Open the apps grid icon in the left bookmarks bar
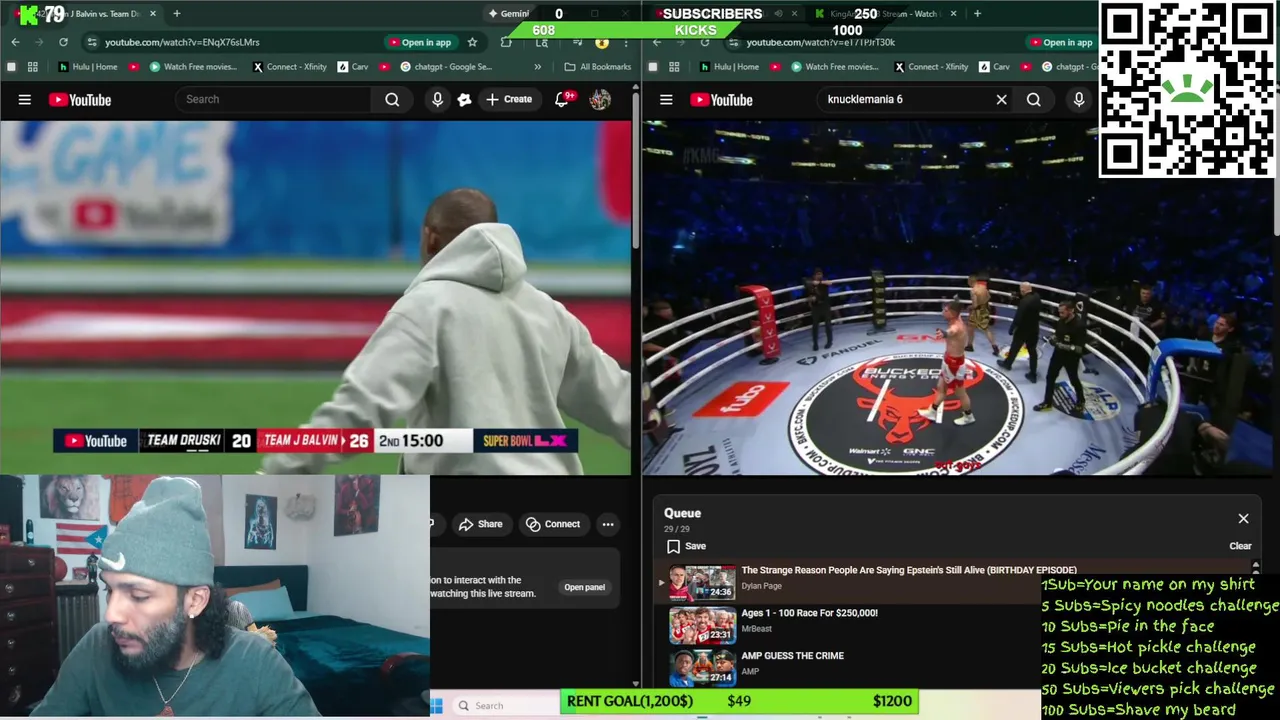 (x=33, y=67)
